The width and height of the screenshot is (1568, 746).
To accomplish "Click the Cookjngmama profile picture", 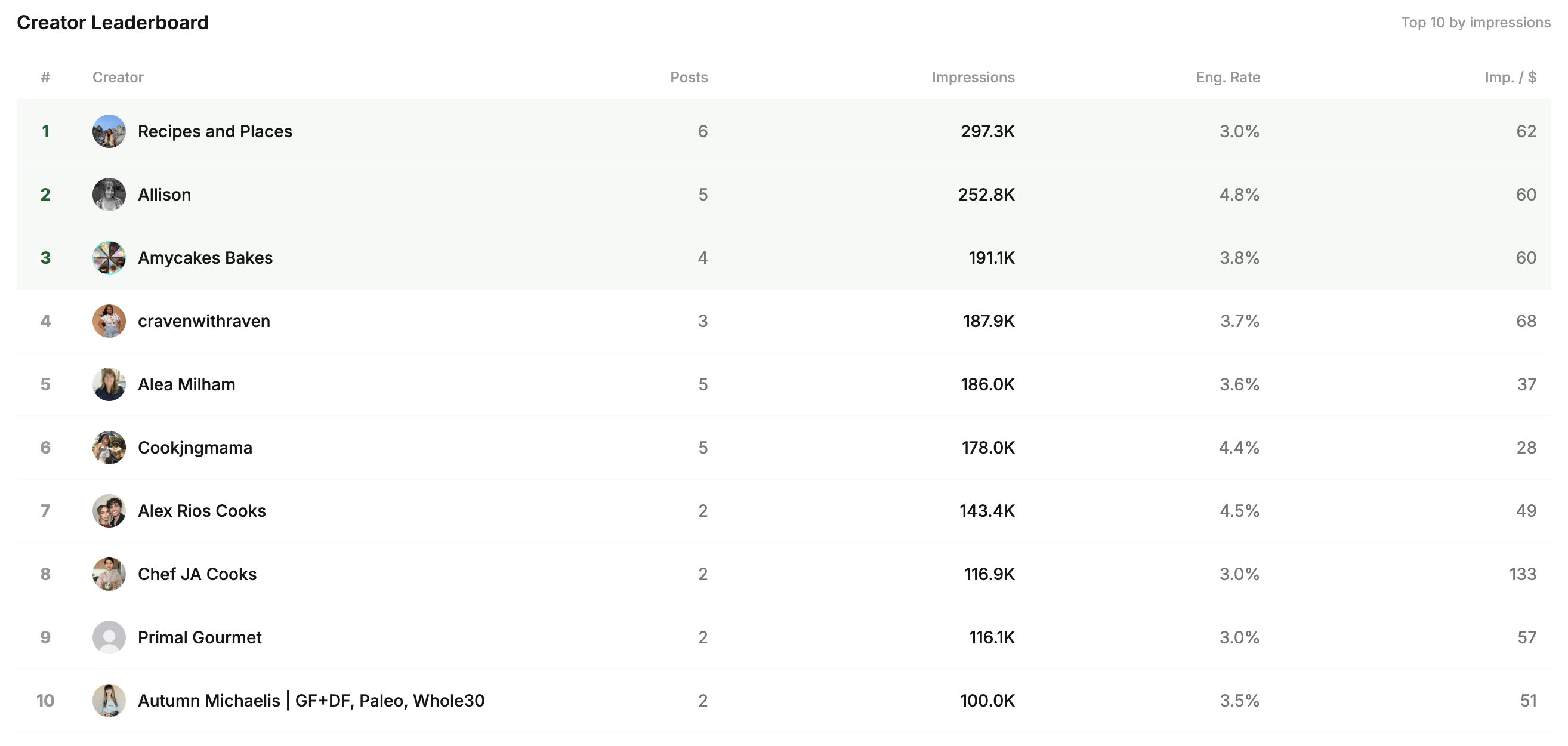I will [x=109, y=448].
